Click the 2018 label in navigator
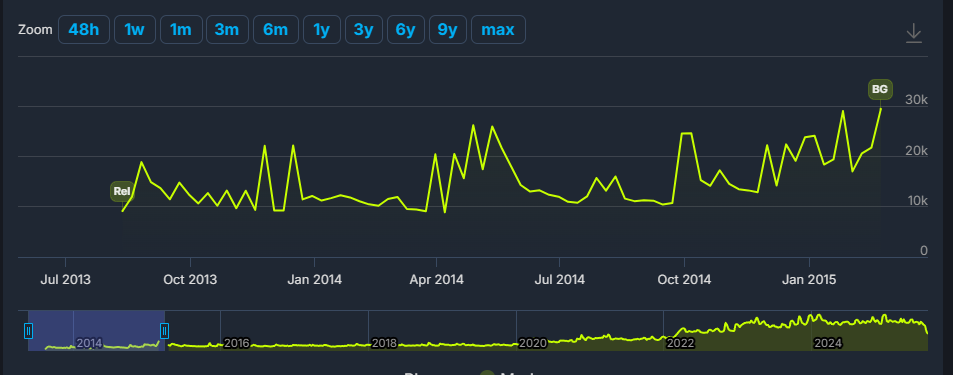This screenshot has width=953, height=375. tap(384, 343)
